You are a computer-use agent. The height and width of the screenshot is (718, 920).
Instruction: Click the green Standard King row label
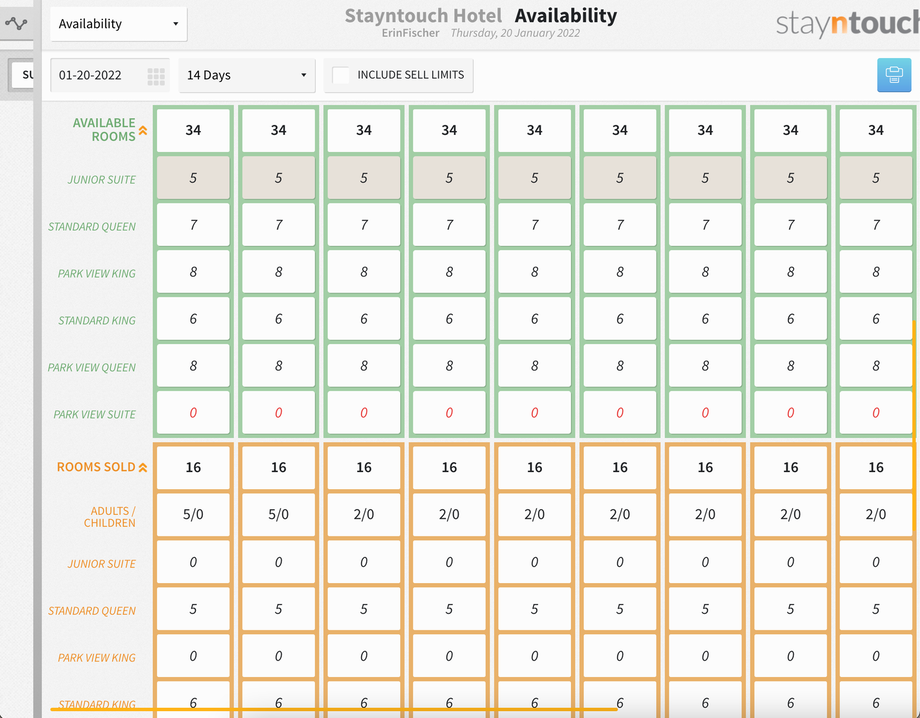[97, 320]
